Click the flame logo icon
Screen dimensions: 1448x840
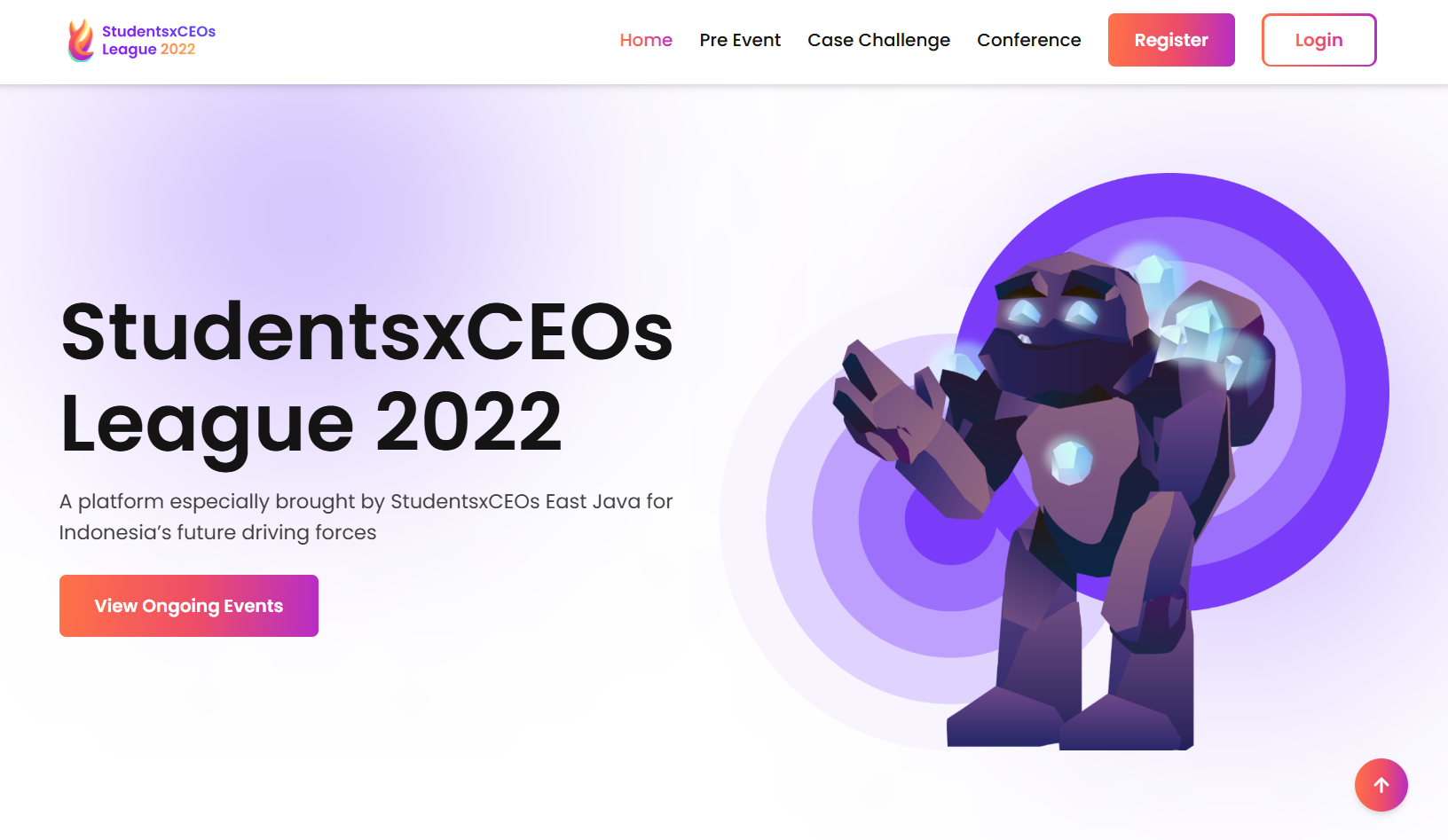pos(81,40)
